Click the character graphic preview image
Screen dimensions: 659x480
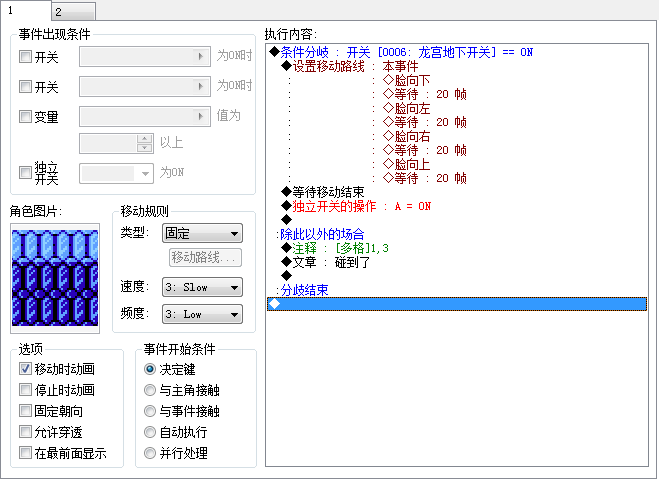tap(55, 278)
